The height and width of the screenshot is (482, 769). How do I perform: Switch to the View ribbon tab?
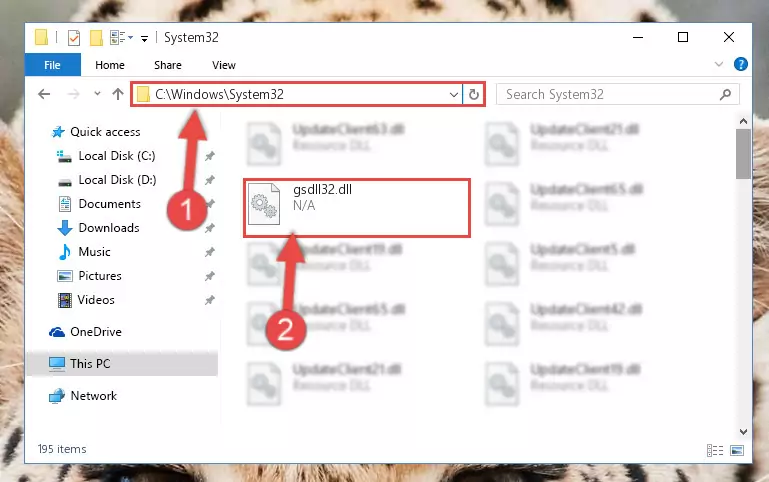click(224, 65)
